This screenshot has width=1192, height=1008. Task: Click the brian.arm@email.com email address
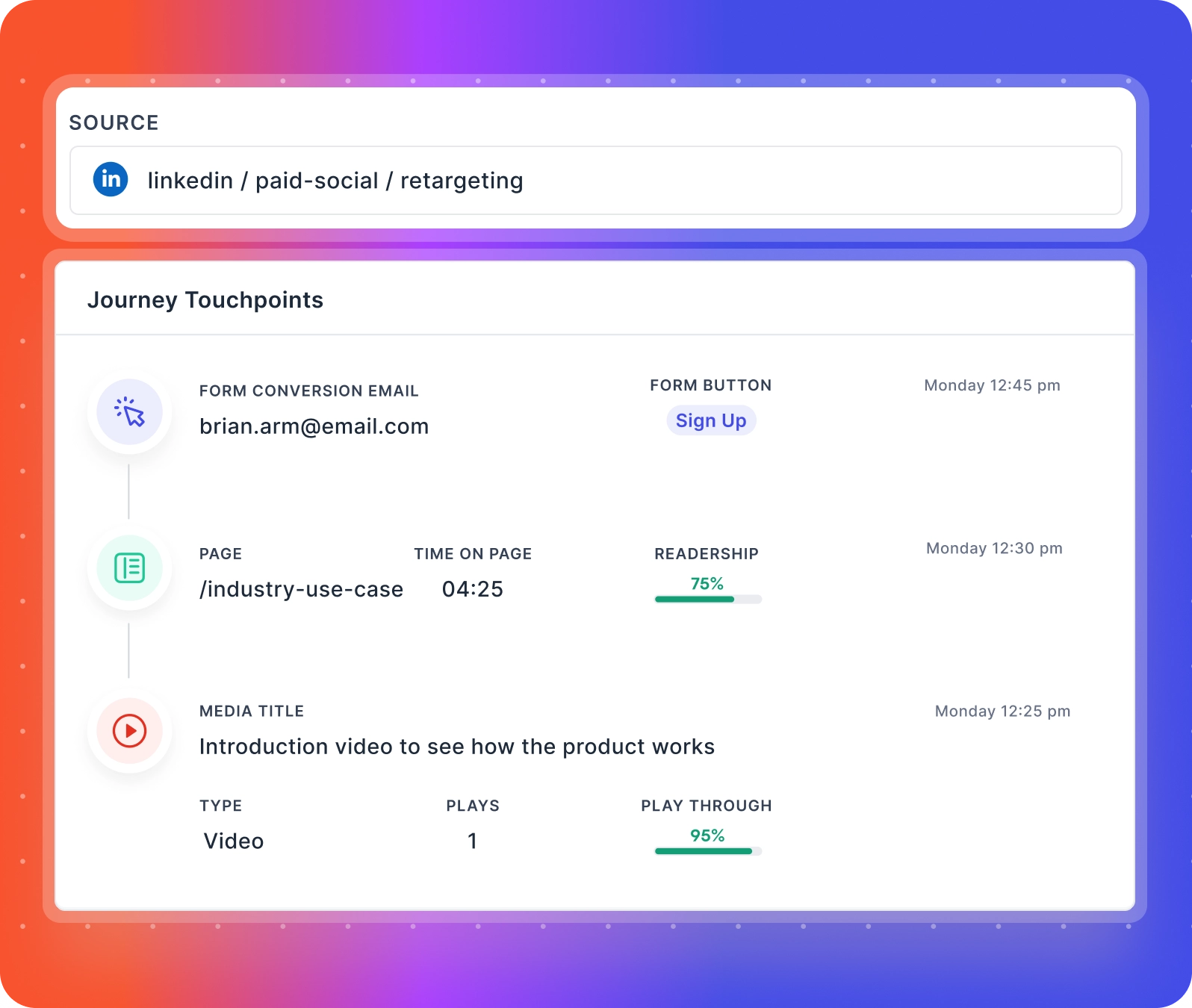314,426
